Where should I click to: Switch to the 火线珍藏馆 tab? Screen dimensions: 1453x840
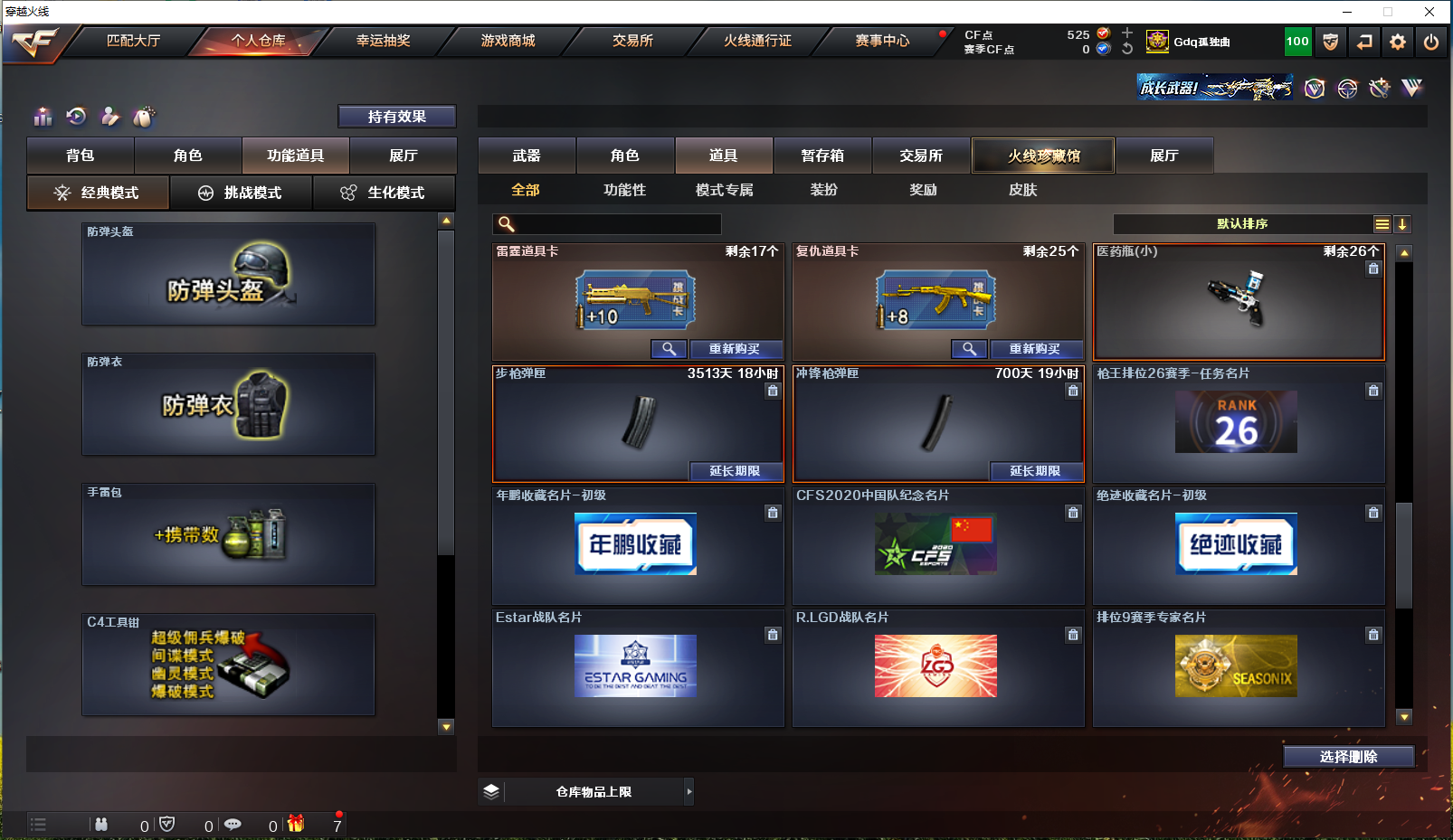coord(1042,155)
